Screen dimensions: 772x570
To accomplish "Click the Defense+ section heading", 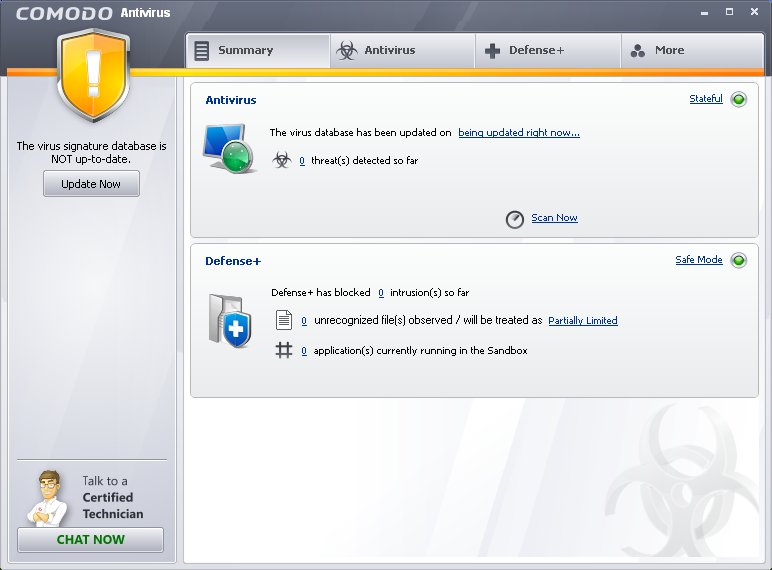I will [233, 261].
